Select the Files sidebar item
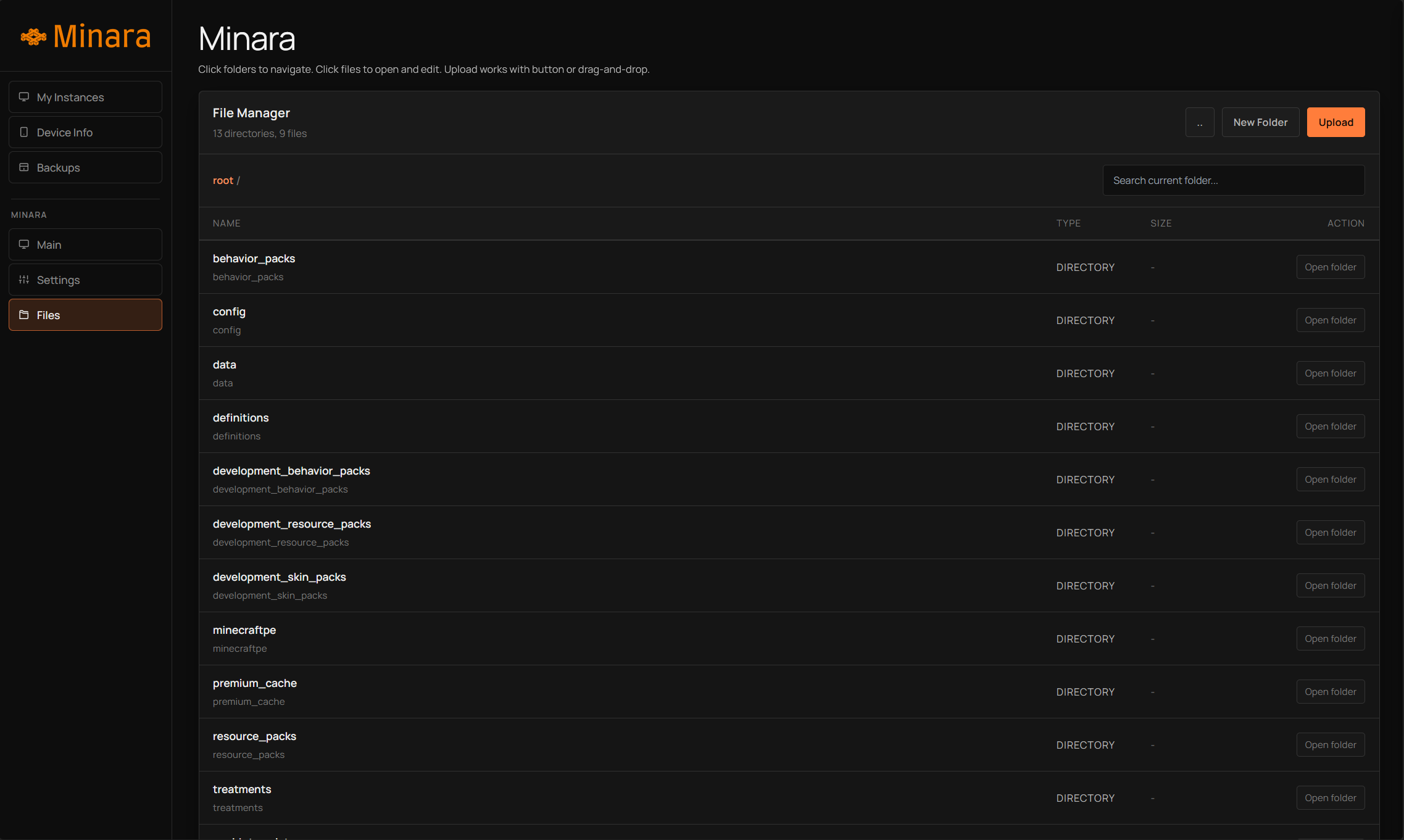Viewport: 1404px width, 840px height. [x=85, y=315]
